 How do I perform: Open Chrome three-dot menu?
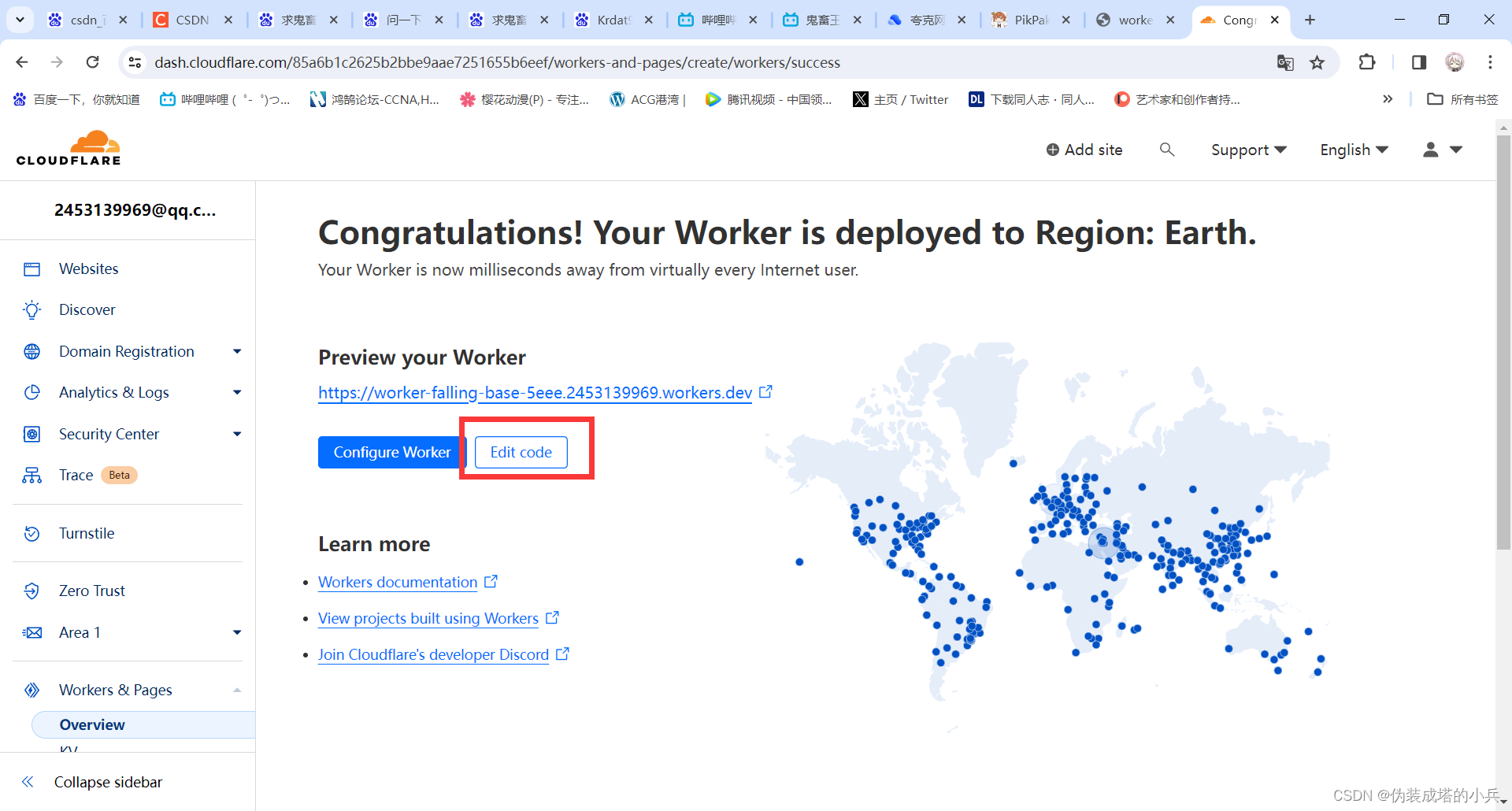coord(1490,62)
